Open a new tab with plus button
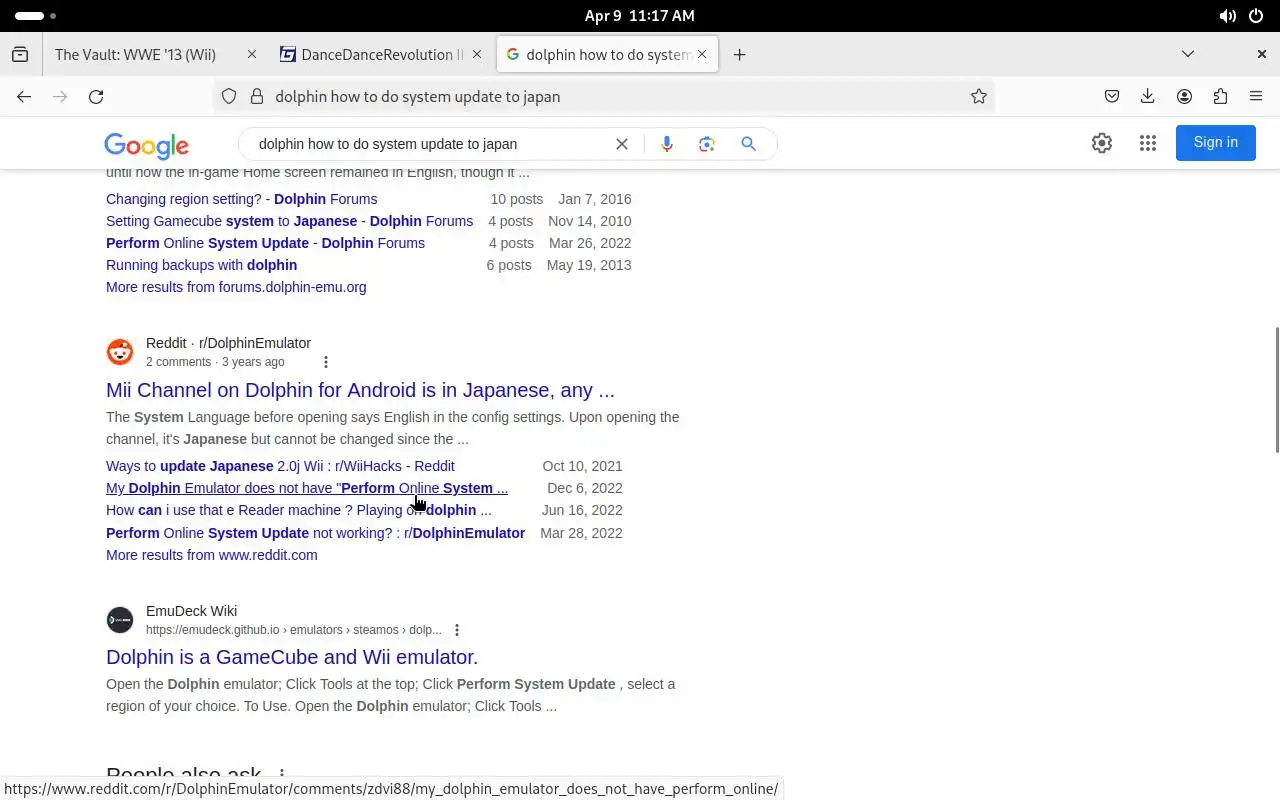The height and width of the screenshot is (800, 1280). tap(739, 55)
